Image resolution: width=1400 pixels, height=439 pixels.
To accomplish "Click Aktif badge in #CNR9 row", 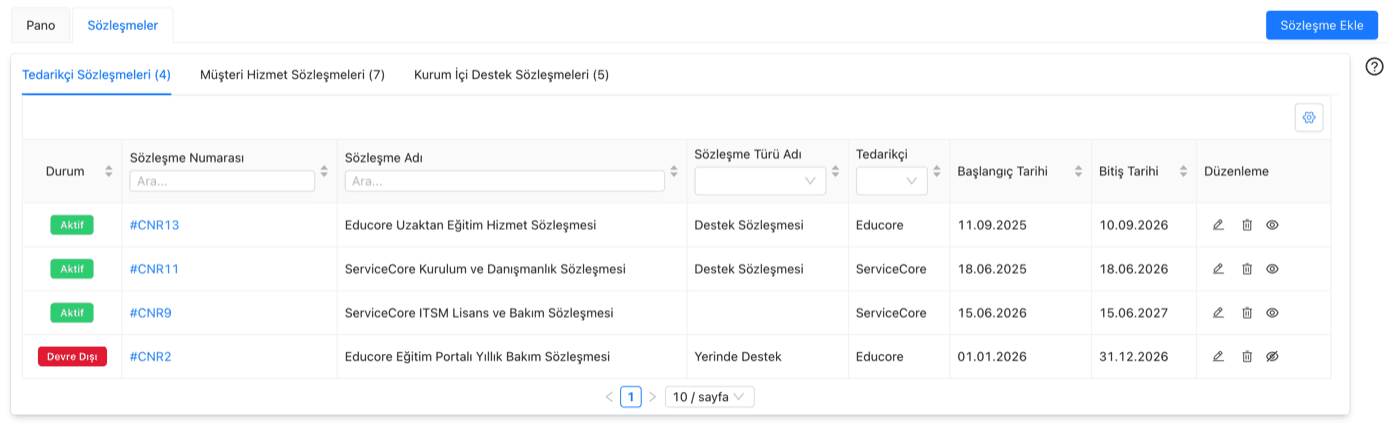I will coord(72,313).
